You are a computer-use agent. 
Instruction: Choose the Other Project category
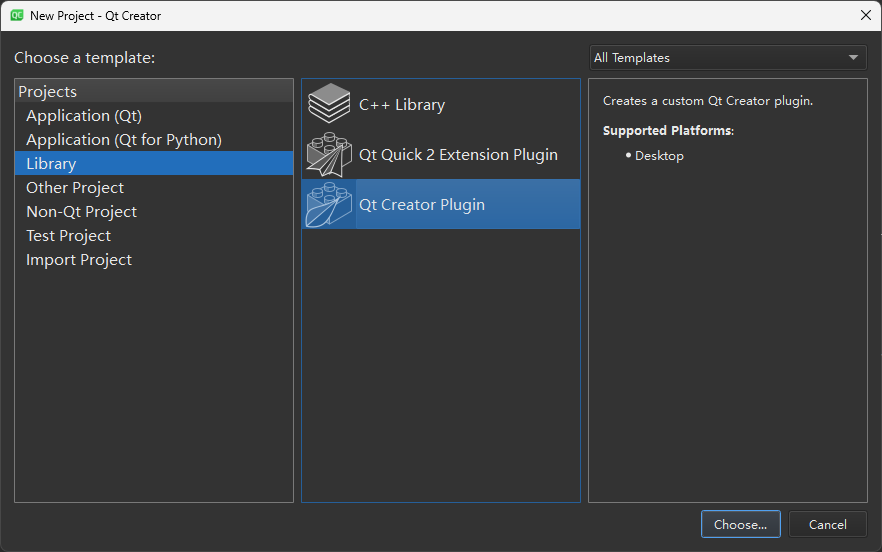coord(154,188)
